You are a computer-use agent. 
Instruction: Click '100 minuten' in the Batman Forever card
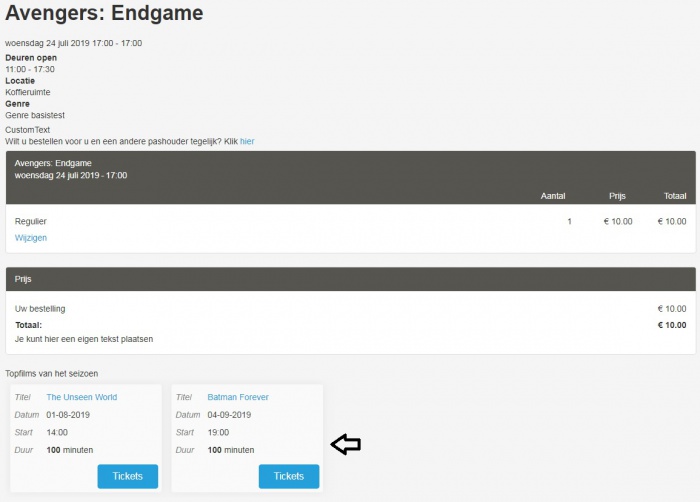click(231, 450)
